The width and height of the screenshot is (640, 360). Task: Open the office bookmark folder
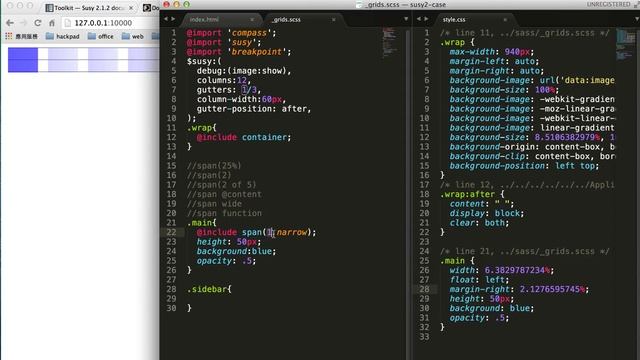pos(100,36)
